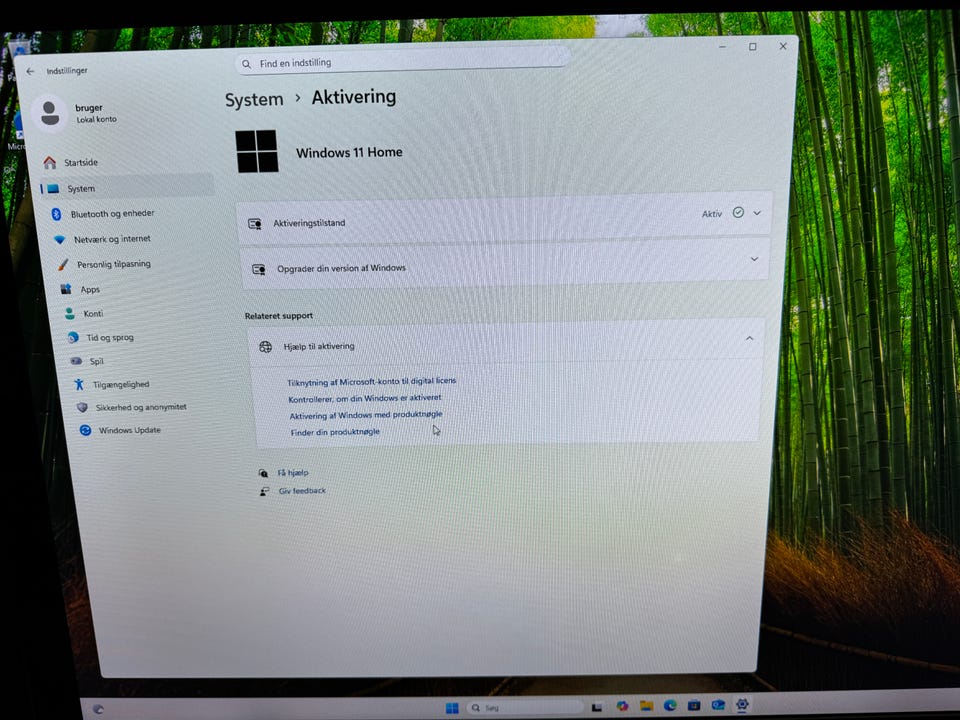This screenshot has height=720, width=960.
Task: Click the Aktiv checkmark status icon
Action: pyautogui.click(x=738, y=212)
